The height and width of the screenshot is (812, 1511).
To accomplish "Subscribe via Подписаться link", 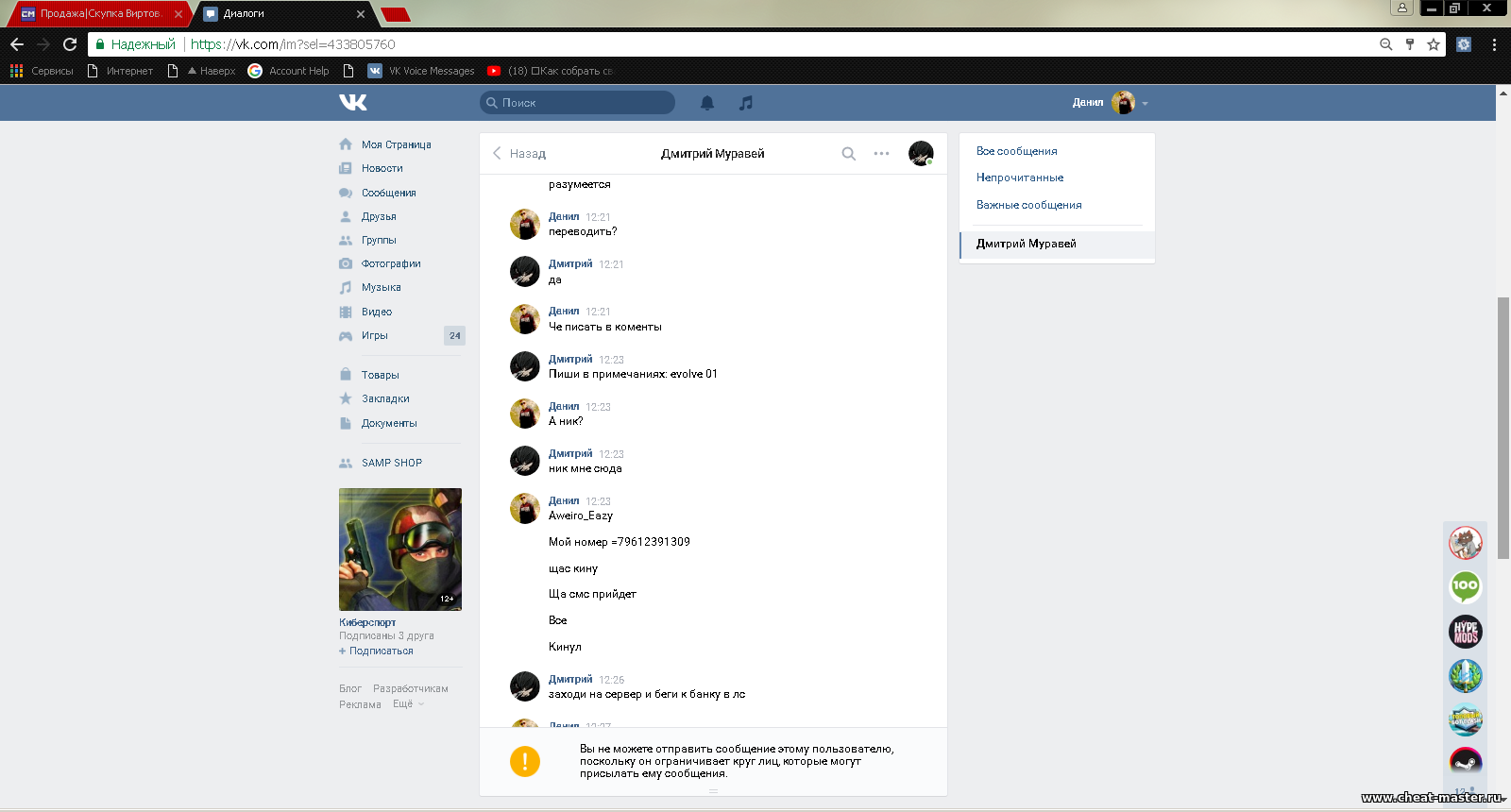I will pyautogui.click(x=376, y=651).
